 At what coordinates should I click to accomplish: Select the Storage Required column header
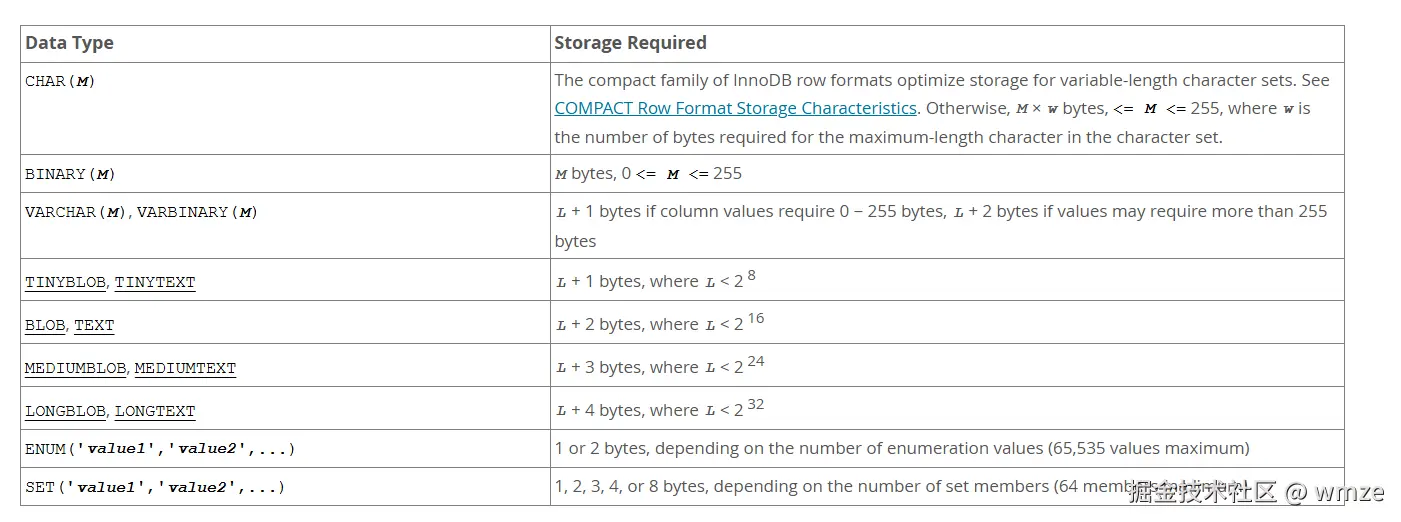pos(630,43)
